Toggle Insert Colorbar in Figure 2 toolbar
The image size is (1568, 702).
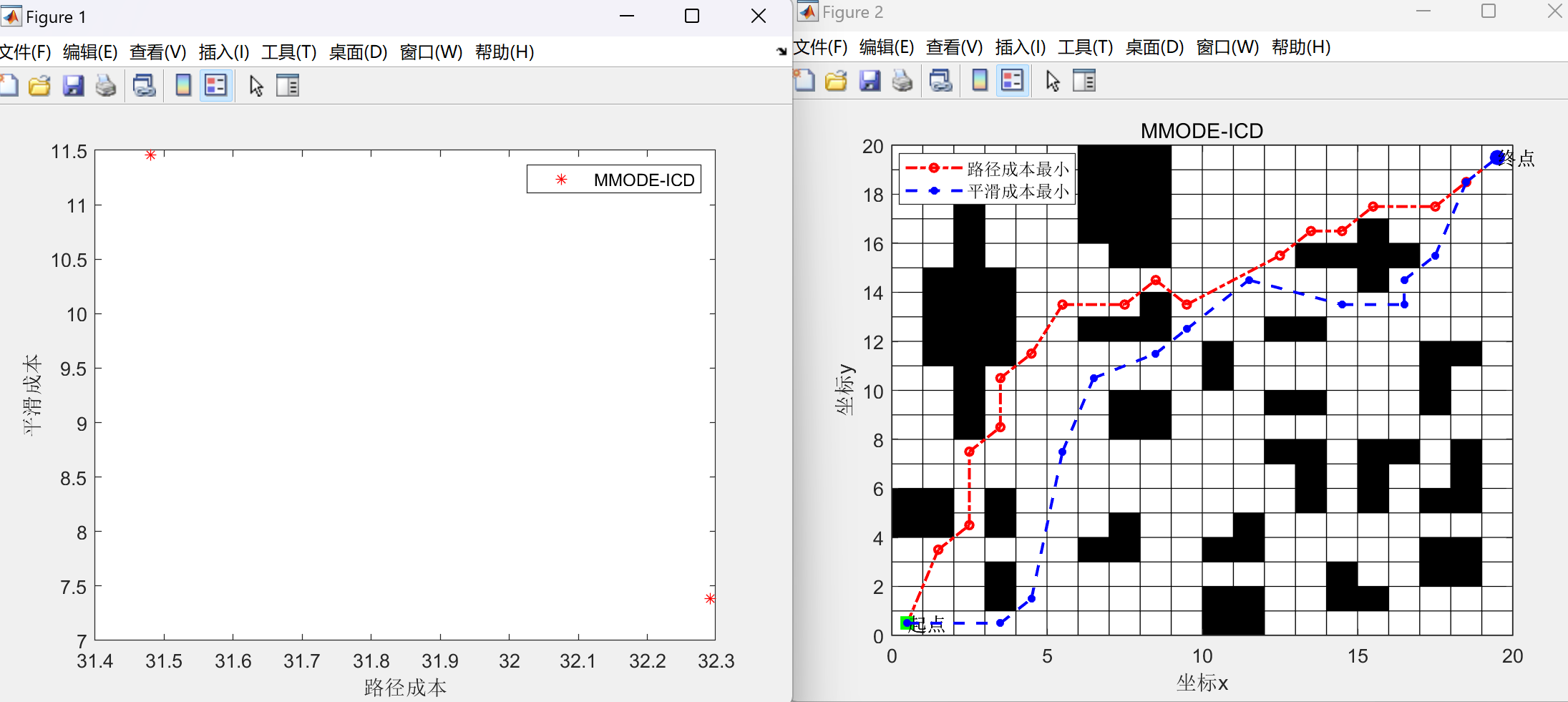pyautogui.click(x=980, y=81)
